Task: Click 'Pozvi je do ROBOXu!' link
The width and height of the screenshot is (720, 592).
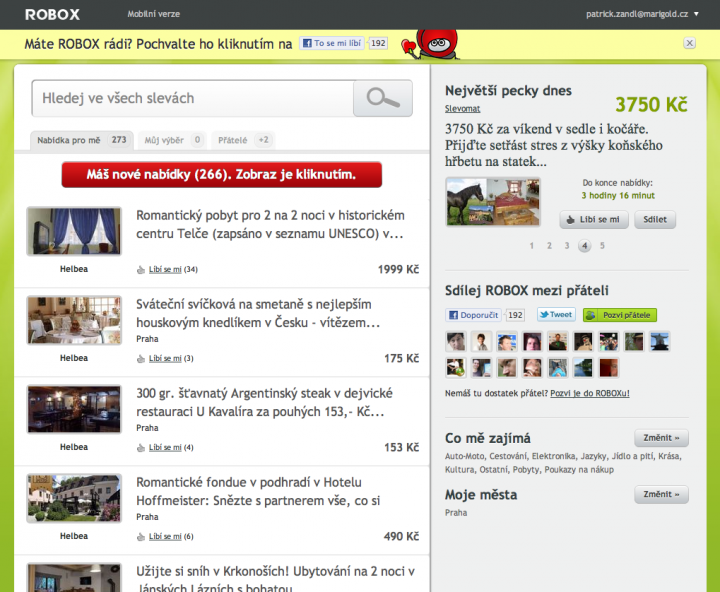Action: pyautogui.click(x=590, y=394)
